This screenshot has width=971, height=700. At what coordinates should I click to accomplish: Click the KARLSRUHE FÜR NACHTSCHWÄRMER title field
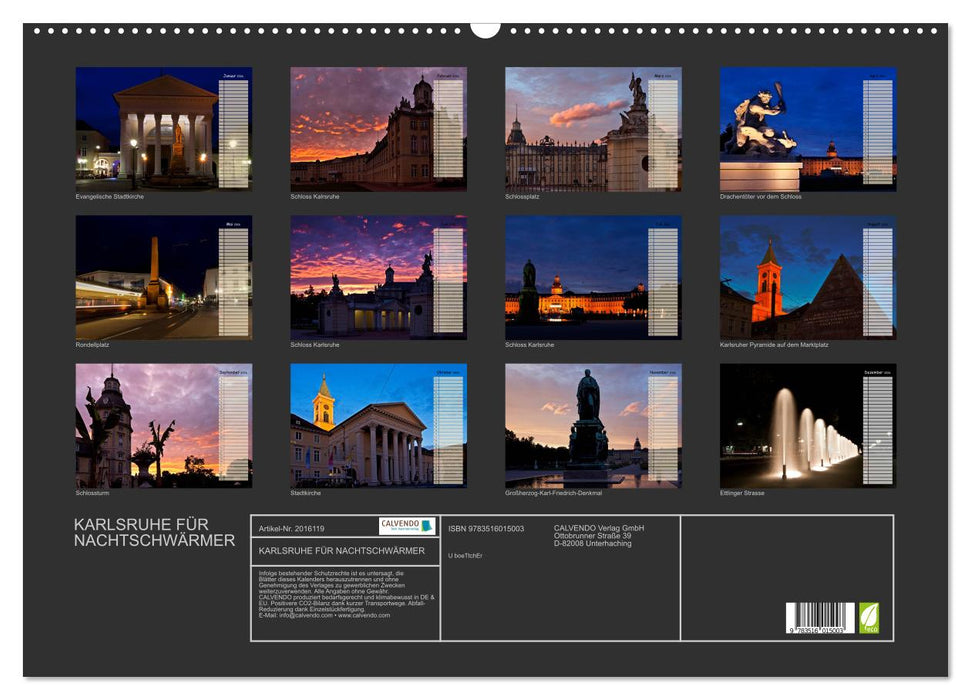pos(340,551)
